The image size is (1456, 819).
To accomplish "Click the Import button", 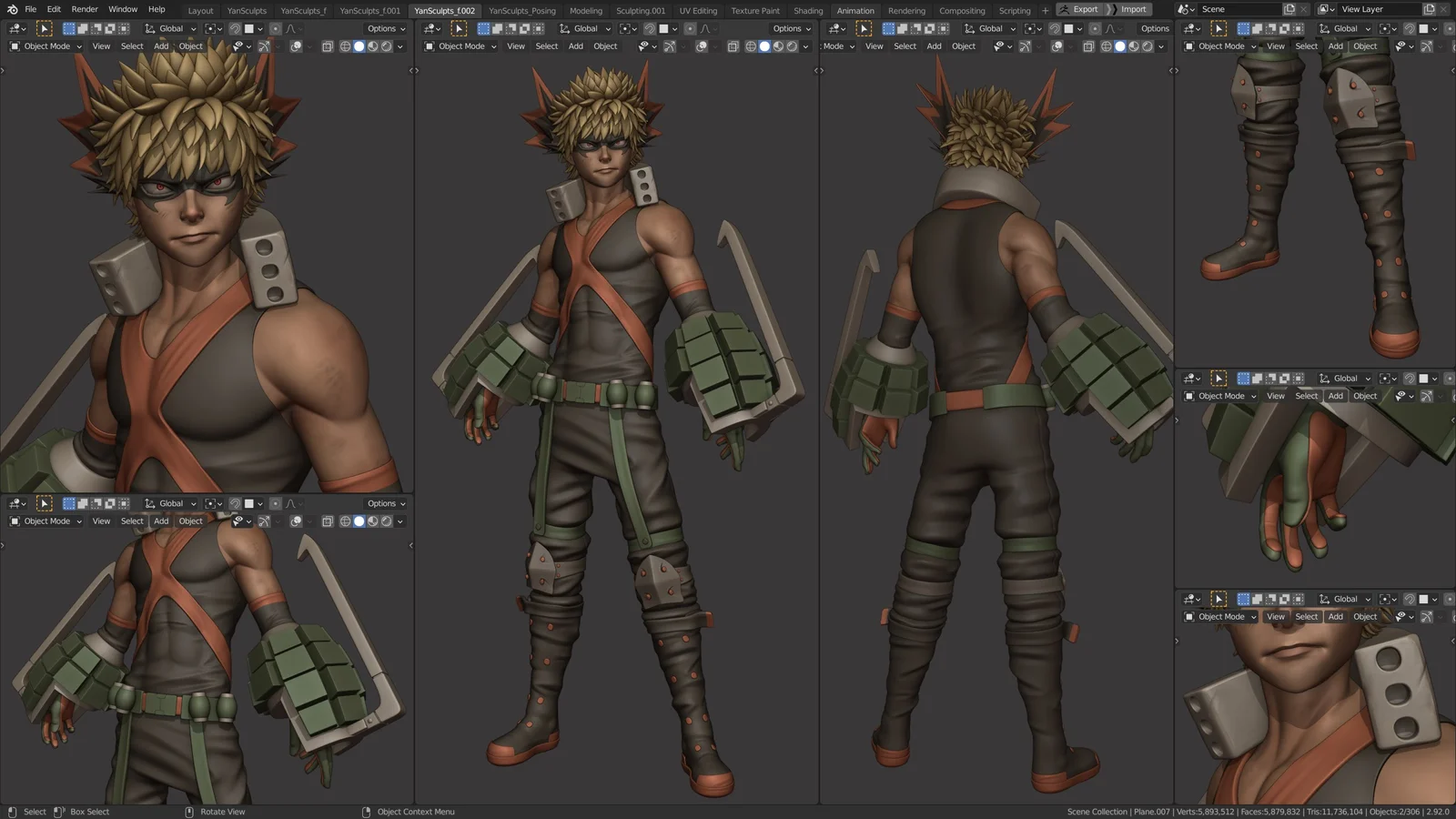I will (1134, 9).
